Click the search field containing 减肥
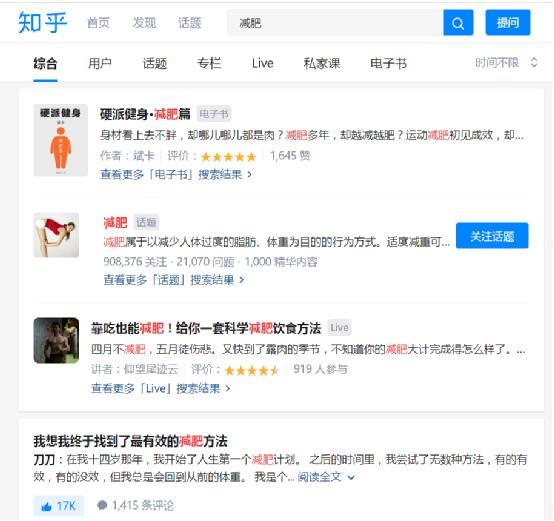The height and width of the screenshot is (521, 554). (x=335, y=23)
